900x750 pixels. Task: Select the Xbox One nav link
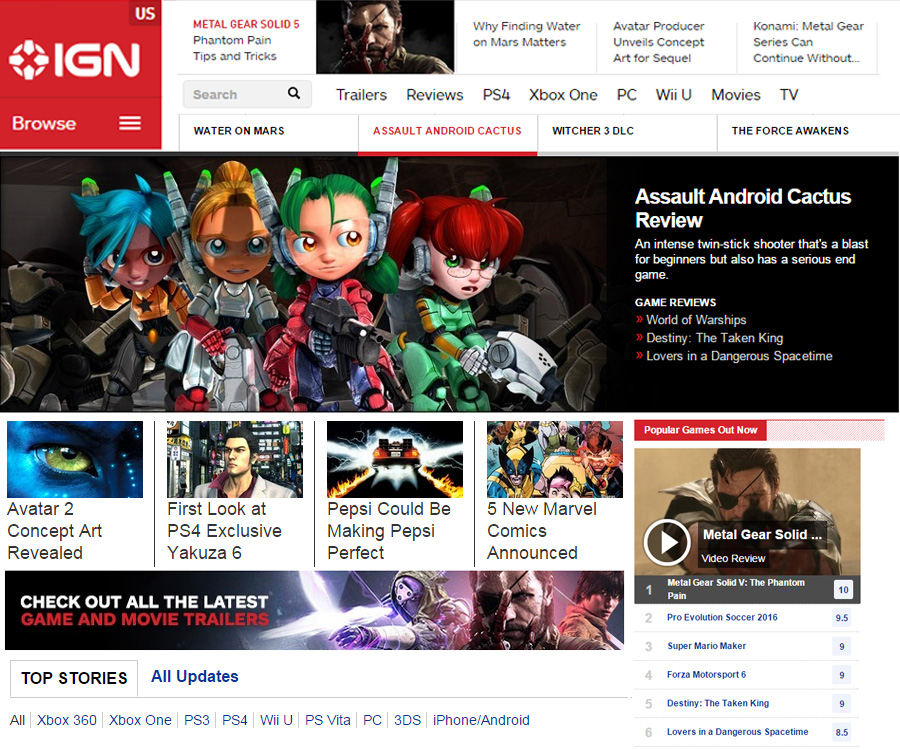click(563, 95)
